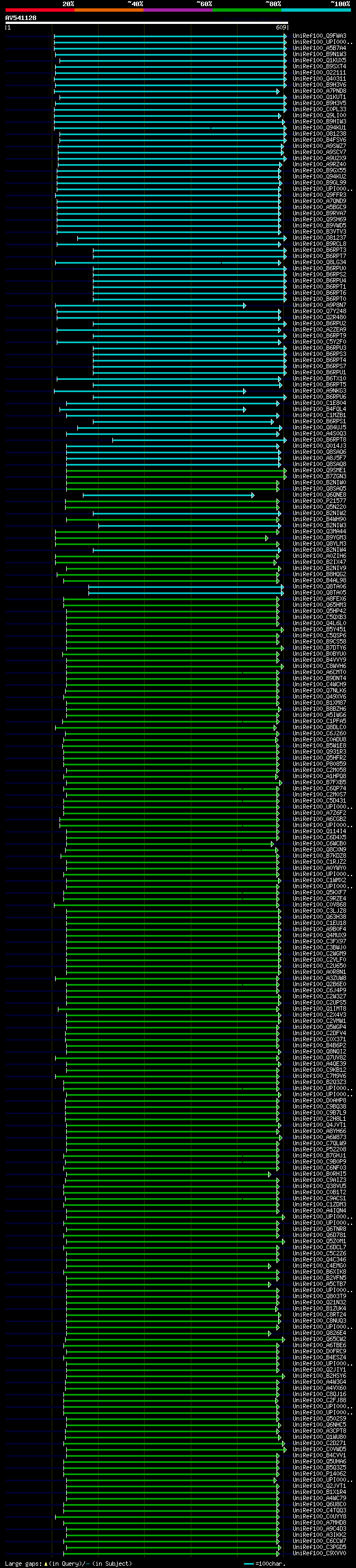Click hit label UniRef100_P14062

[319, 1473]
